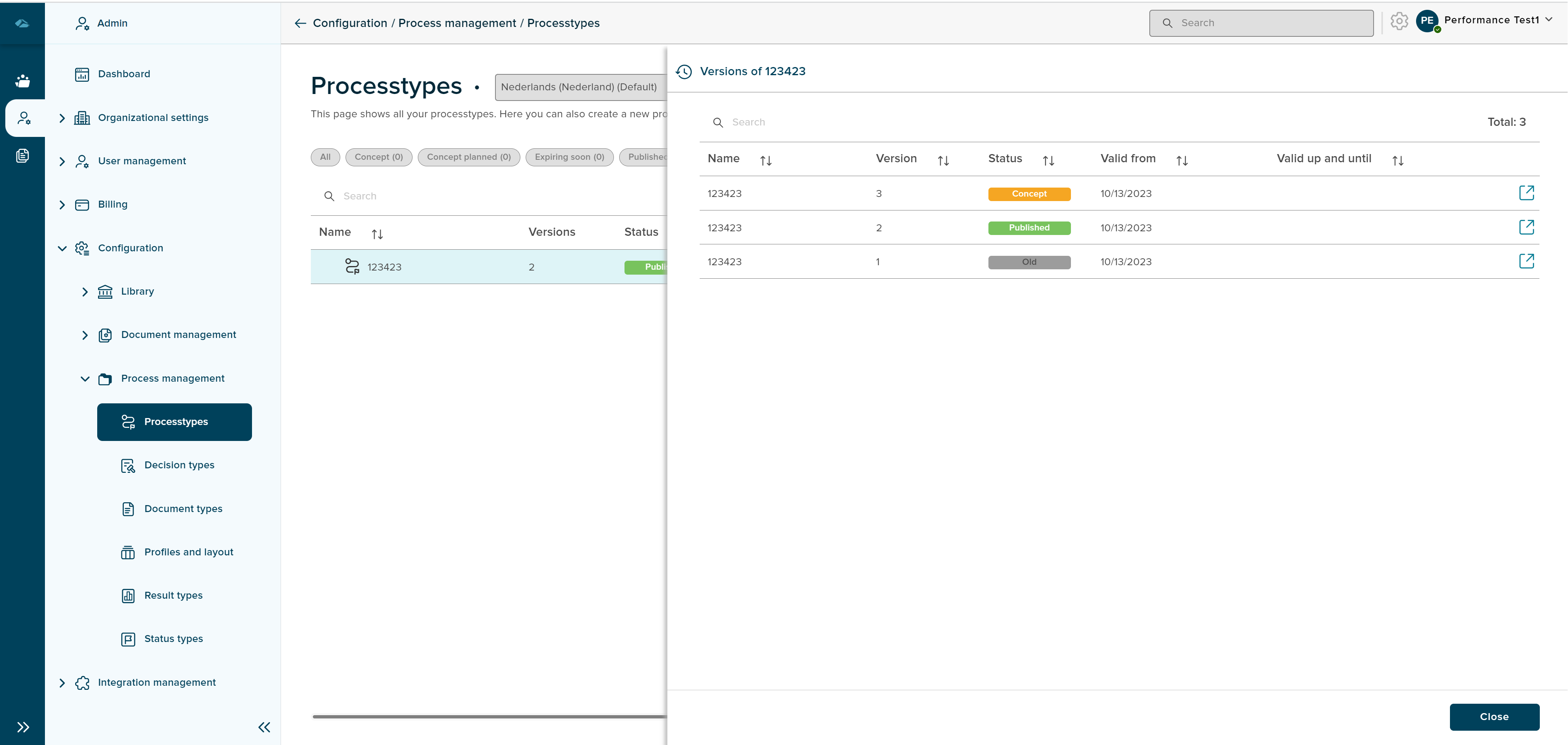Open version 1 old record link
This screenshot has width=1568, height=745.
coord(1527,261)
